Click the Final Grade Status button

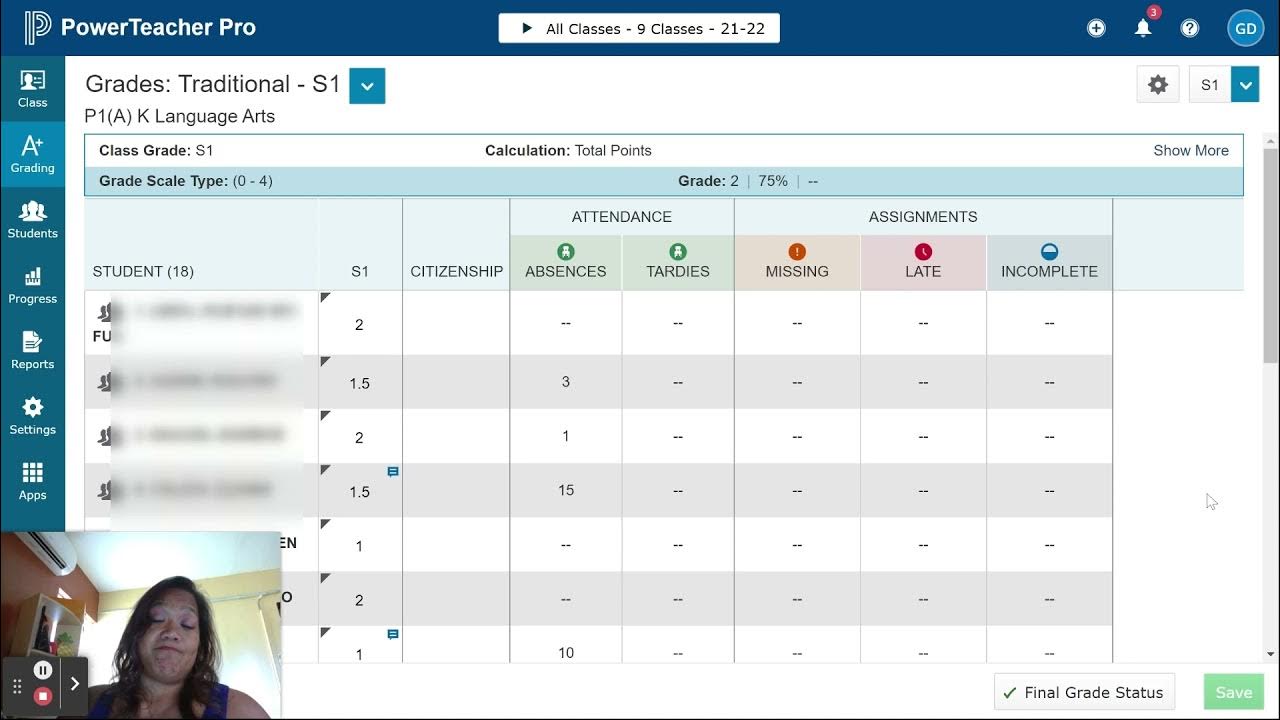1085,692
